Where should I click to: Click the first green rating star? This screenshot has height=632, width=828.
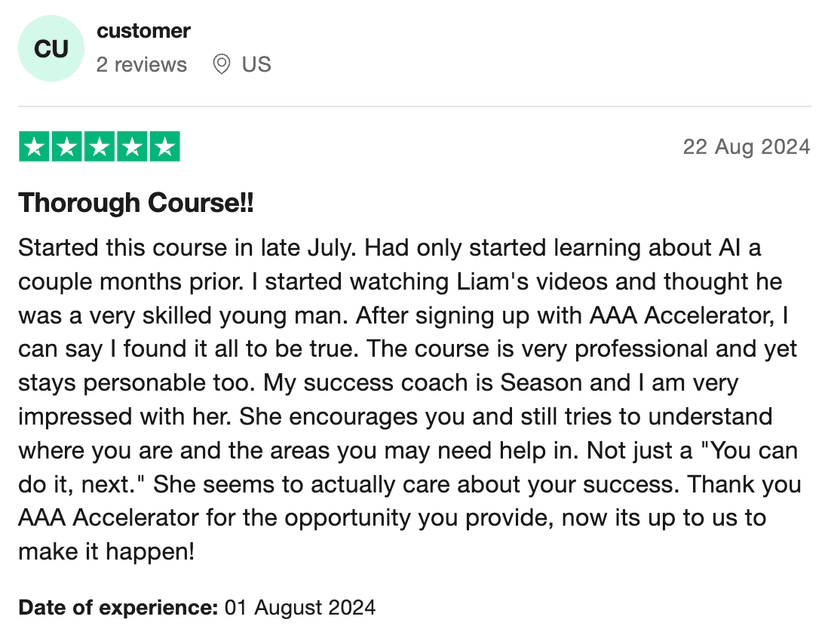[x=35, y=148]
